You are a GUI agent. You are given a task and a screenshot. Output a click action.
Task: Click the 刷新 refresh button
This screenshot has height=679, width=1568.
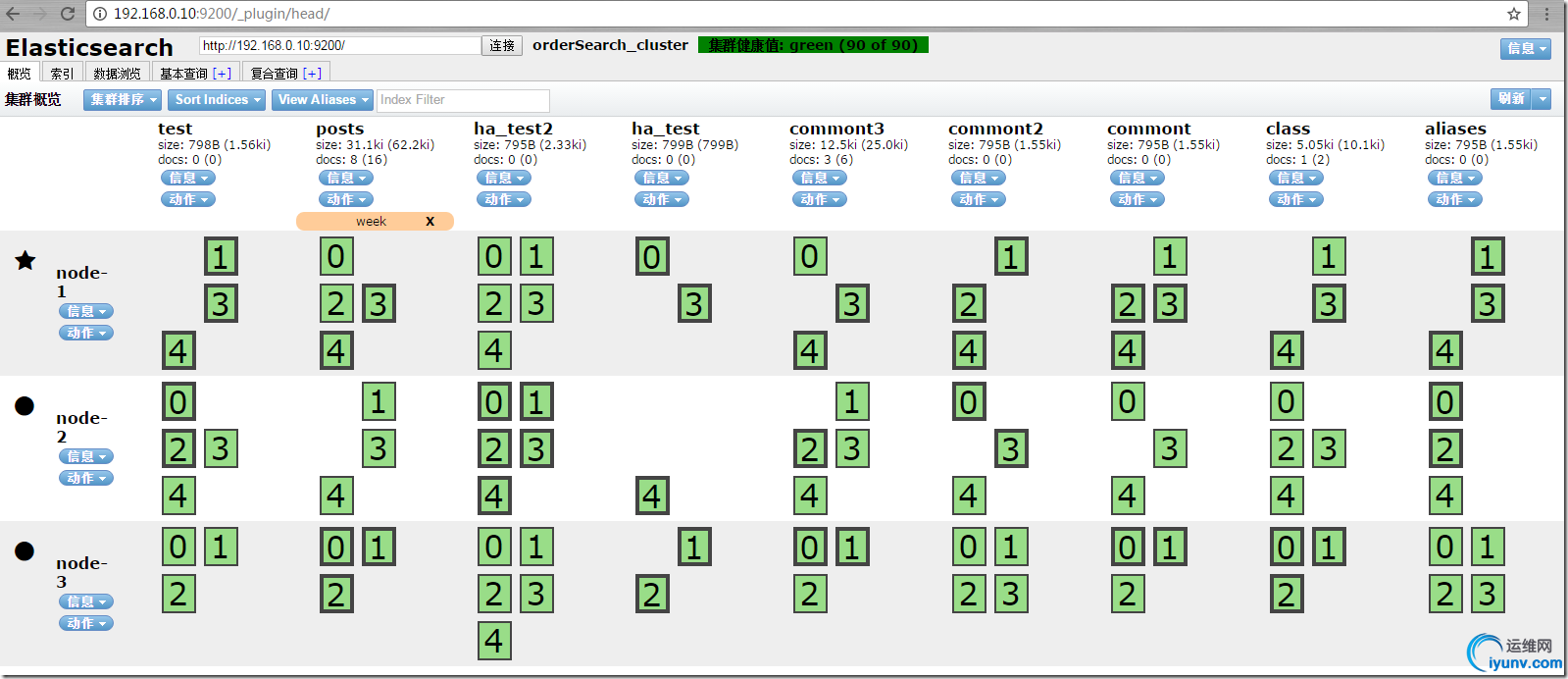coord(1512,99)
